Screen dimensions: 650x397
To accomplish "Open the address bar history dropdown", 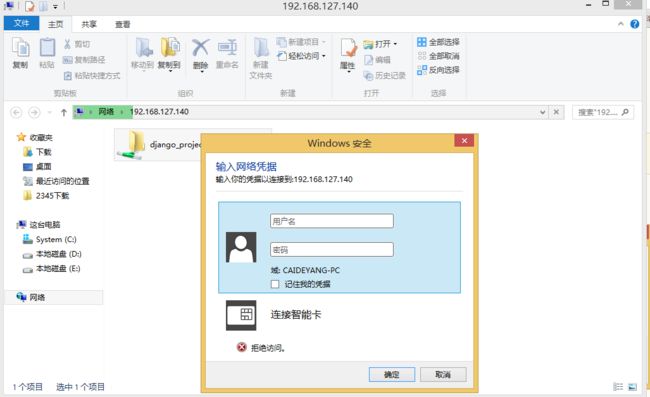I will click(542, 112).
